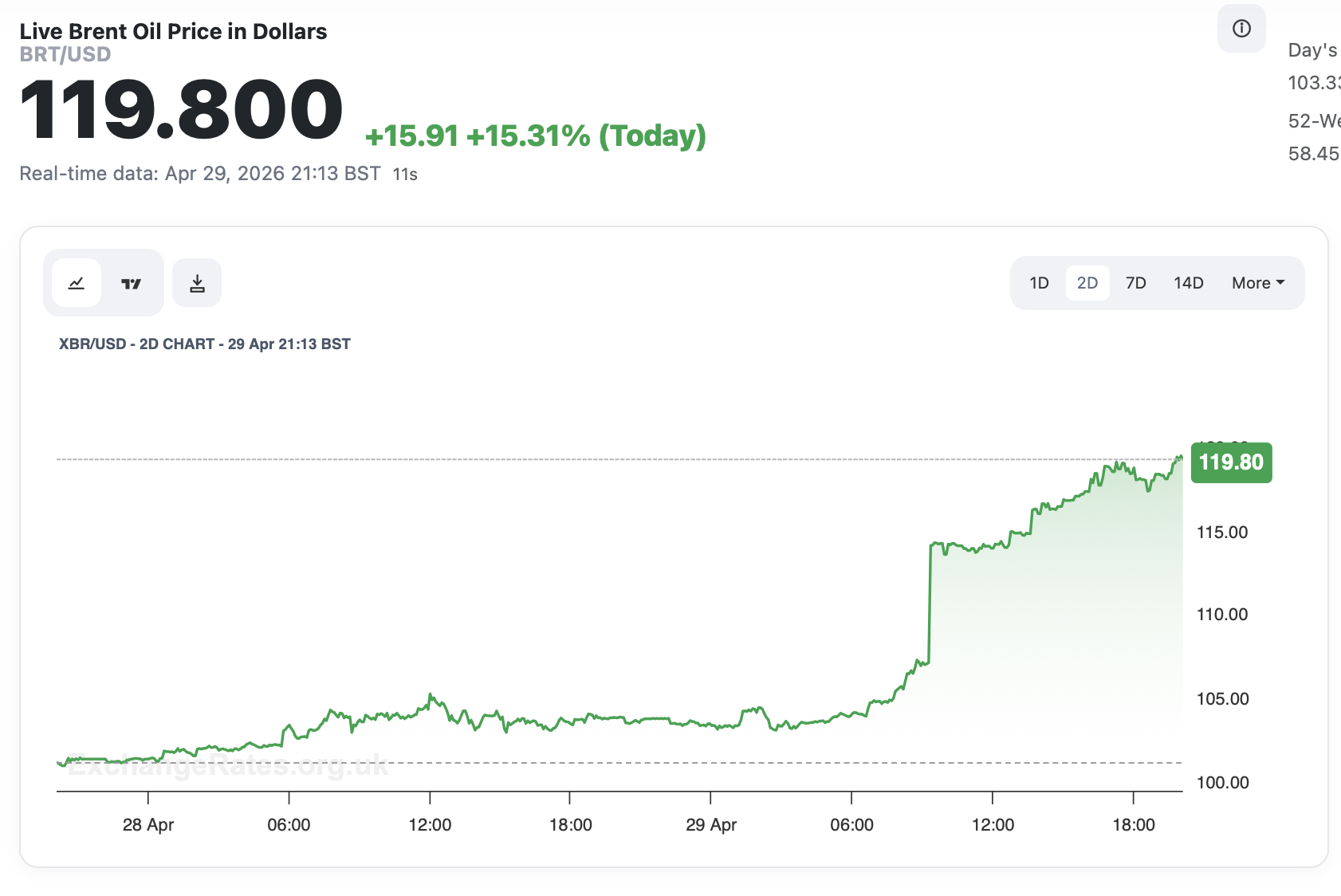Image resolution: width=1341 pixels, height=896 pixels.
Task: Click the 29 Apr x-axis label
Action: 711,825
